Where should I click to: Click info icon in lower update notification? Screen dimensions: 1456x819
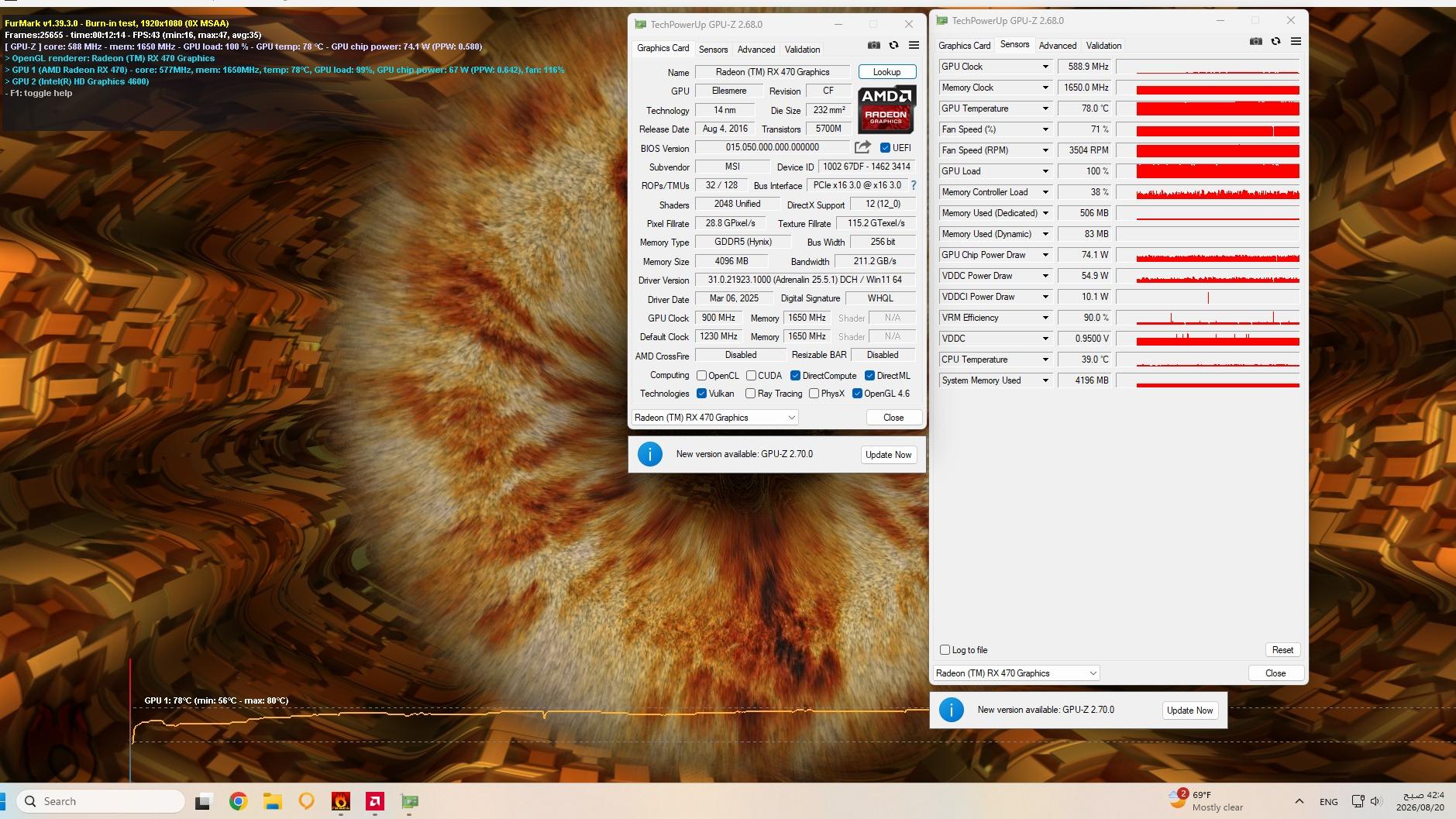click(951, 710)
